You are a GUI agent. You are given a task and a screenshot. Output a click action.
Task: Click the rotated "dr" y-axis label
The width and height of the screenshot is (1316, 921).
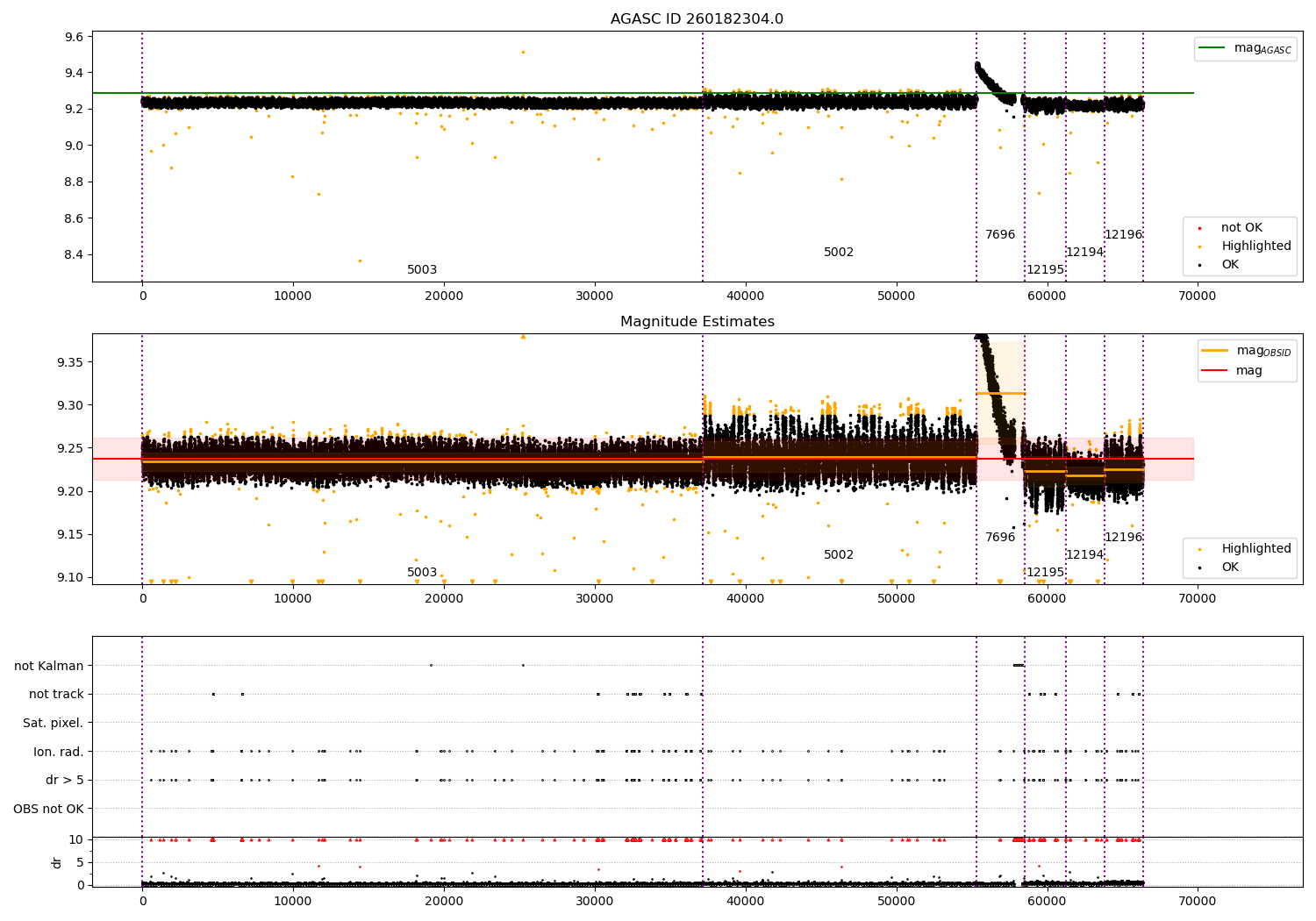pos(57,862)
